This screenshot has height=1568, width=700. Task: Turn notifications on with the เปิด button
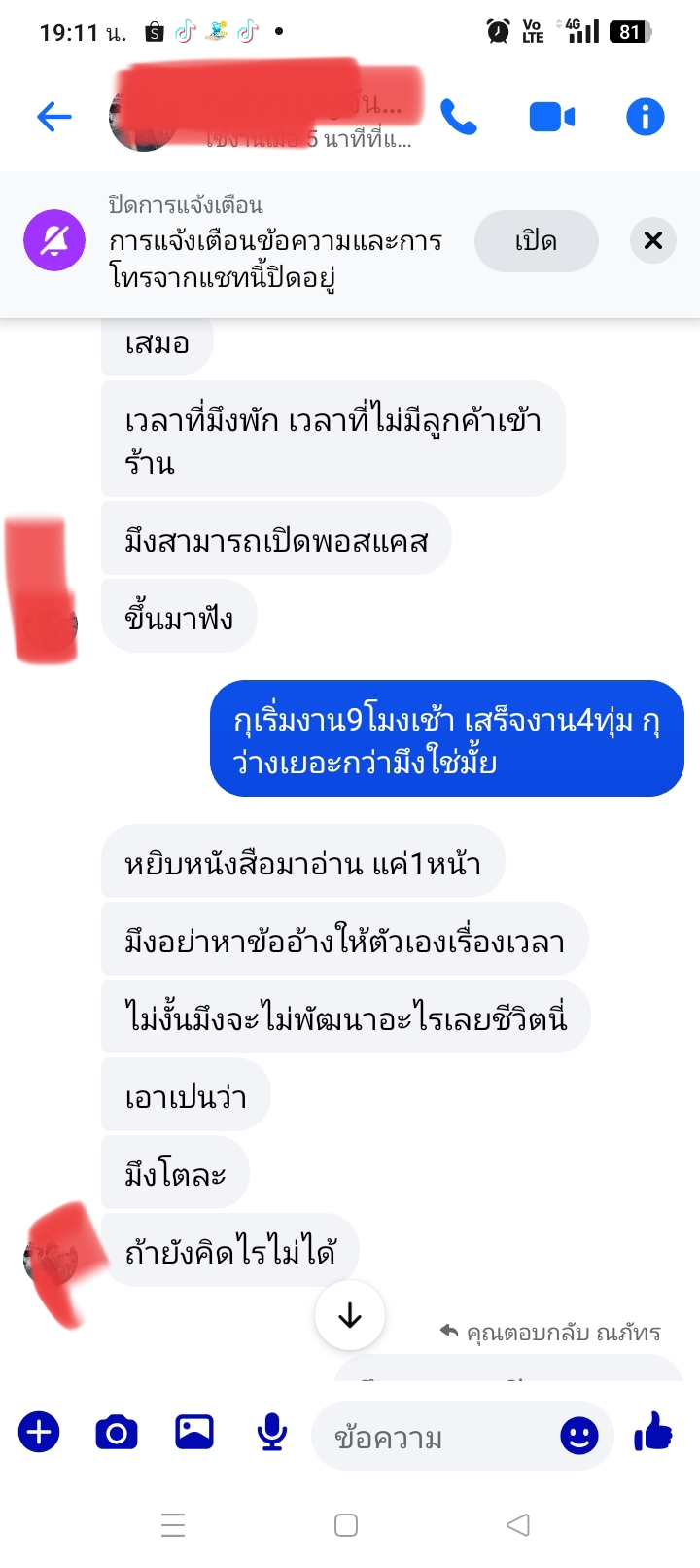coord(537,241)
